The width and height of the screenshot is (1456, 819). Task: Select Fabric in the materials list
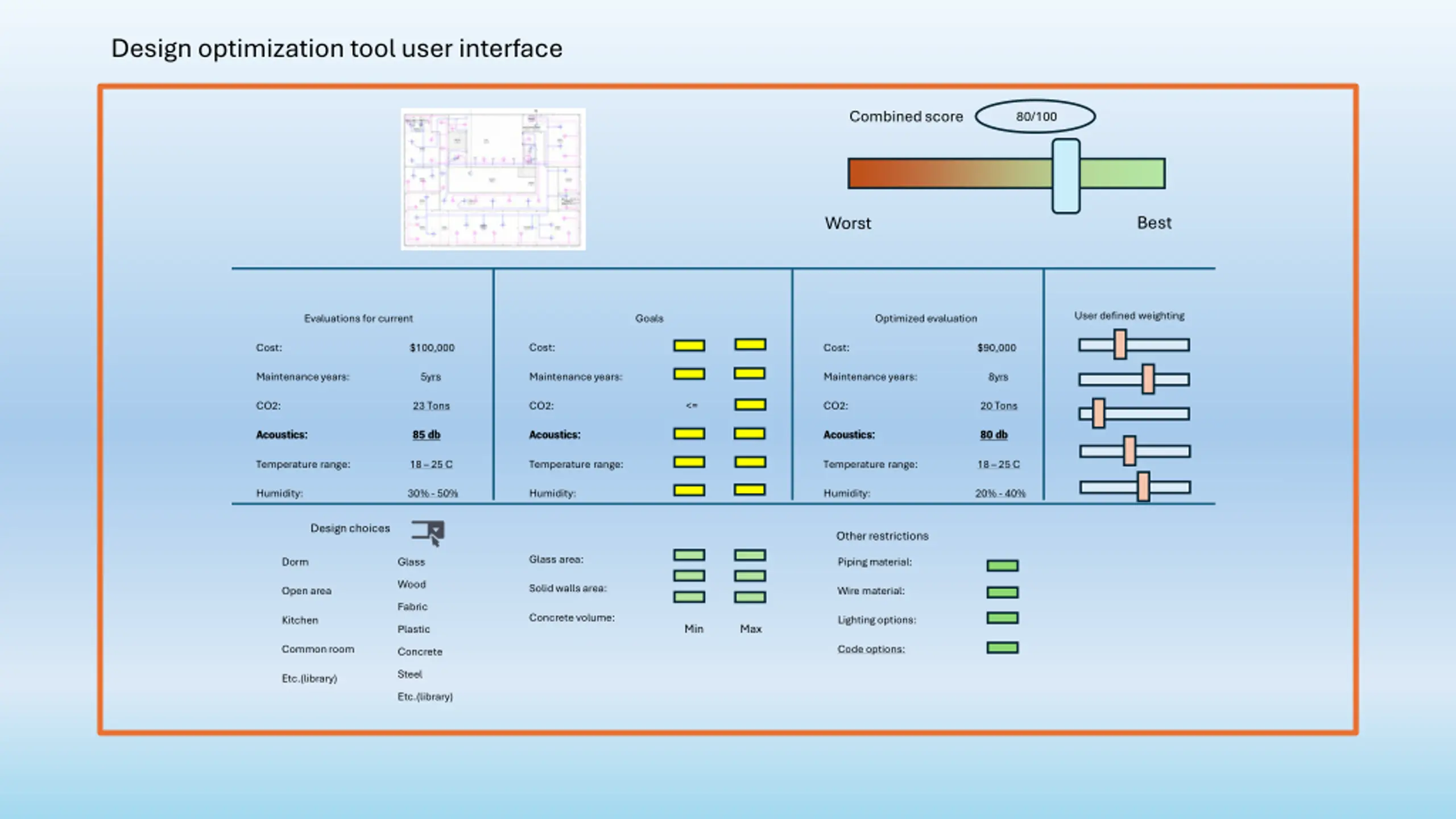(412, 607)
